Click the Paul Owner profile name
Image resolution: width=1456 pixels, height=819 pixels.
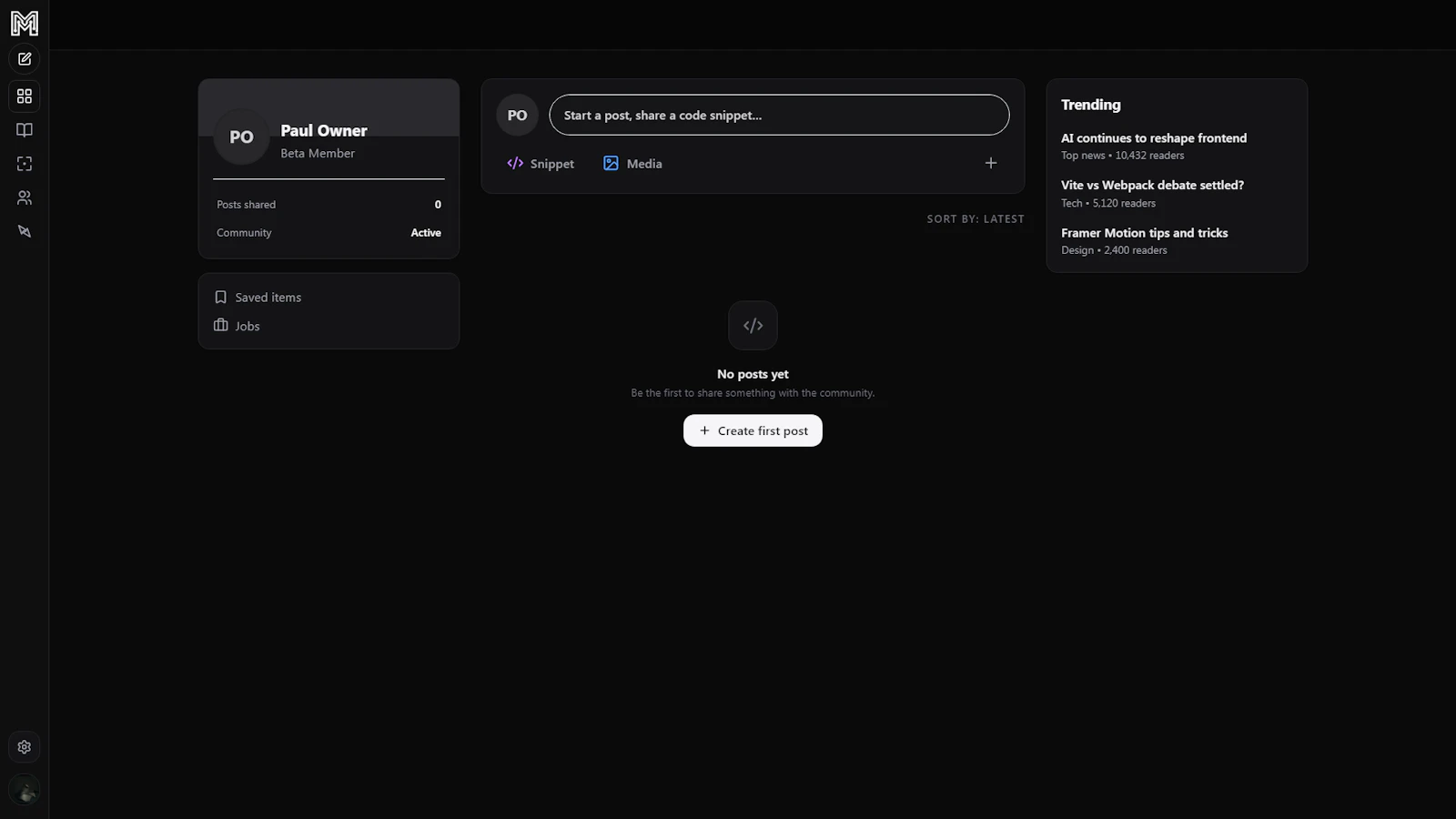pos(324,131)
